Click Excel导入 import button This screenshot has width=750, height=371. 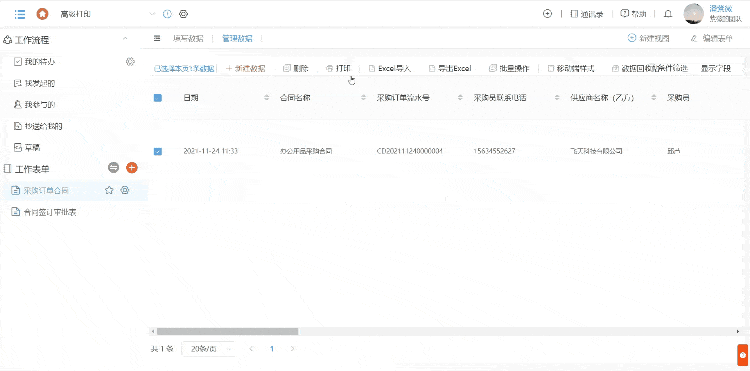390,68
